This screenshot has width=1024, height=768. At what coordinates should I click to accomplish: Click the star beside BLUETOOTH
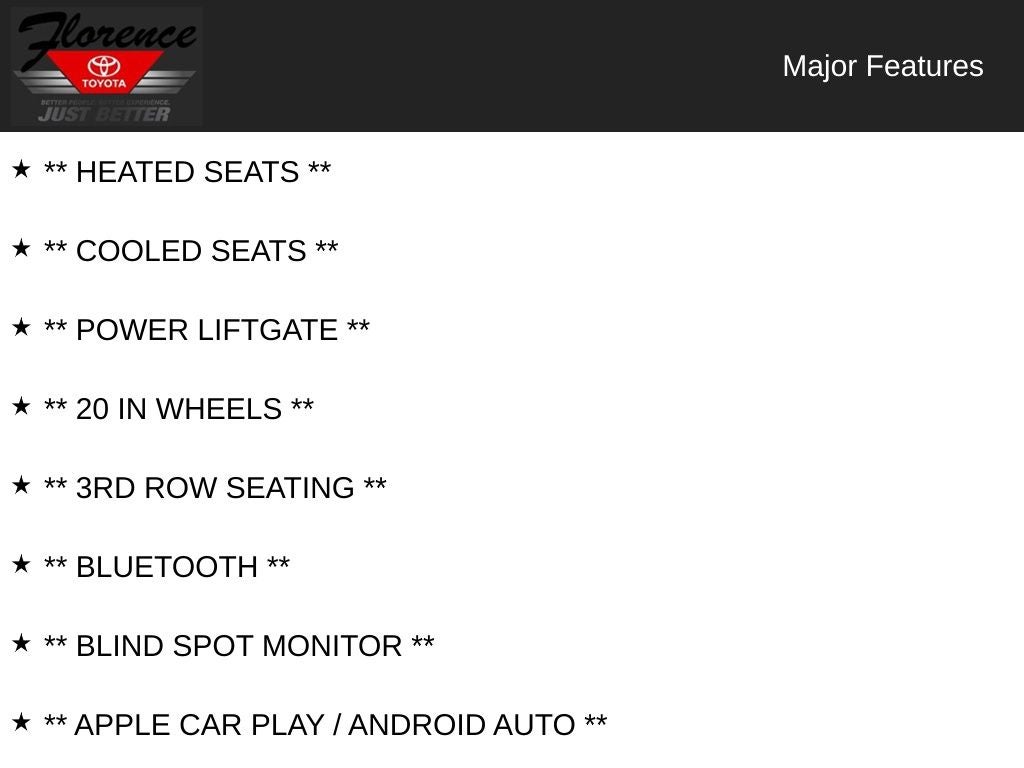[x=21, y=564]
